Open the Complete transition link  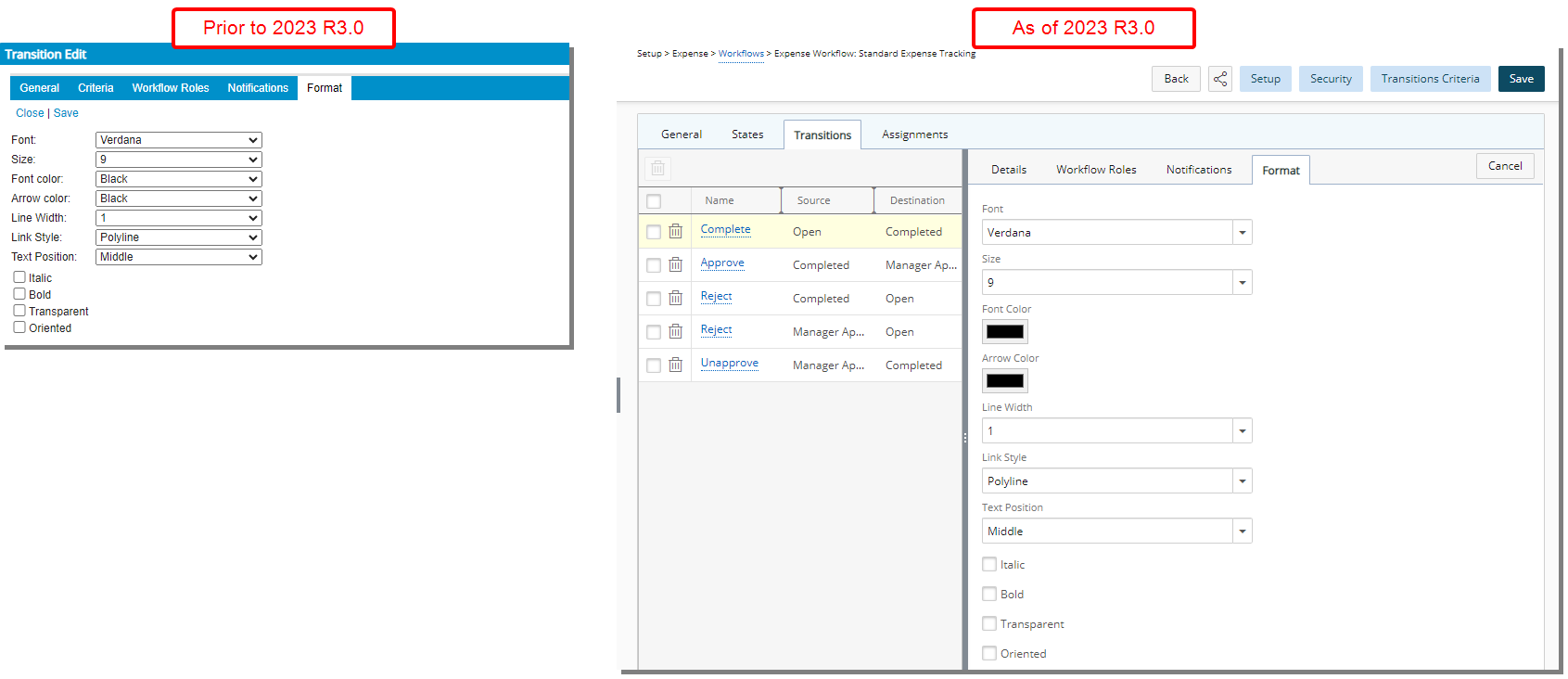tap(725, 229)
